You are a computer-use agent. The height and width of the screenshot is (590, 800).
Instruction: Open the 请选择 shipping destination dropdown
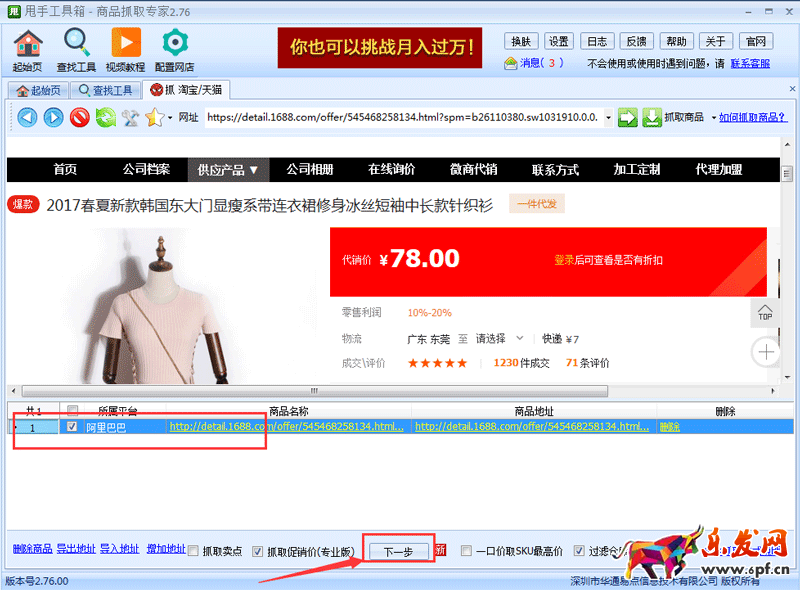pos(495,339)
